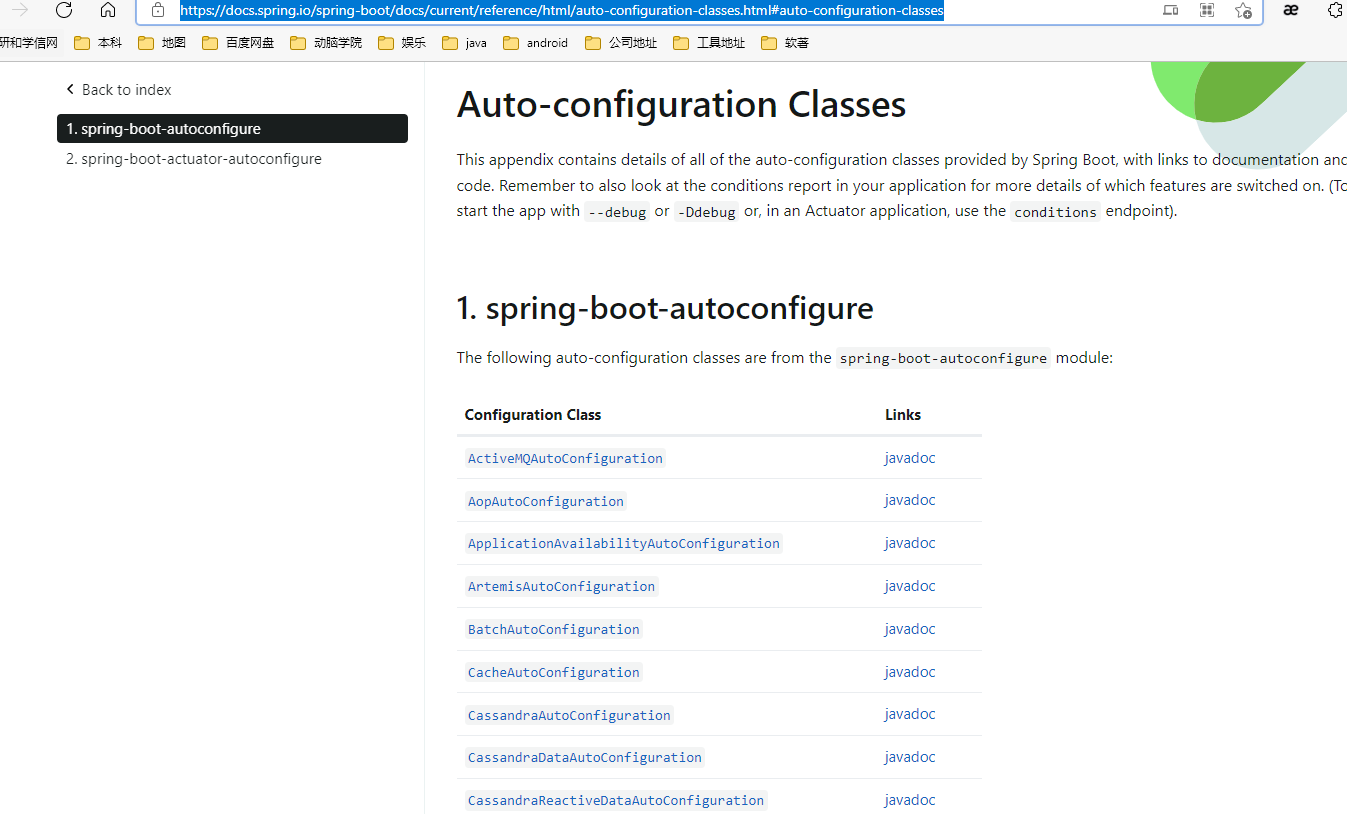Open javadoc for CacheAutoConfiguration
This screenshot has width=1347, height=814.
910,672
